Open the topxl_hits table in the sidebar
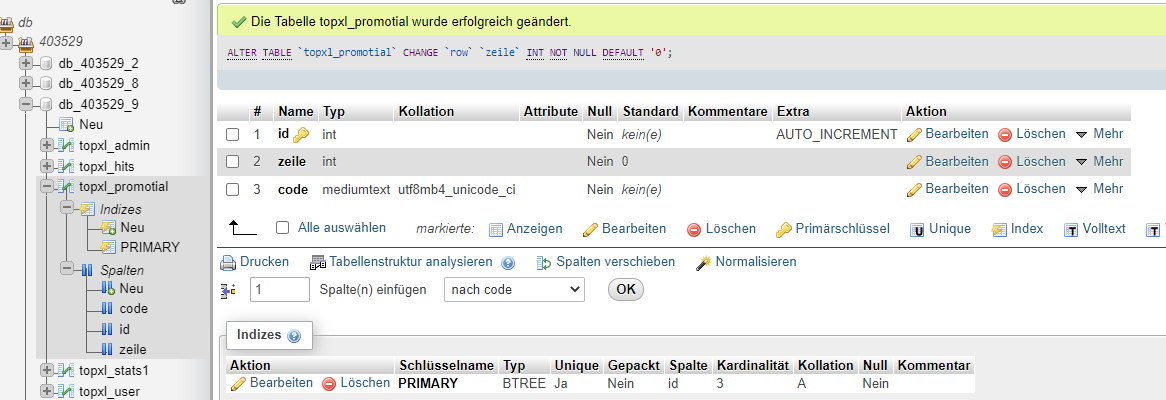Viewport: 1166px width, 400px height. (106, 166)
